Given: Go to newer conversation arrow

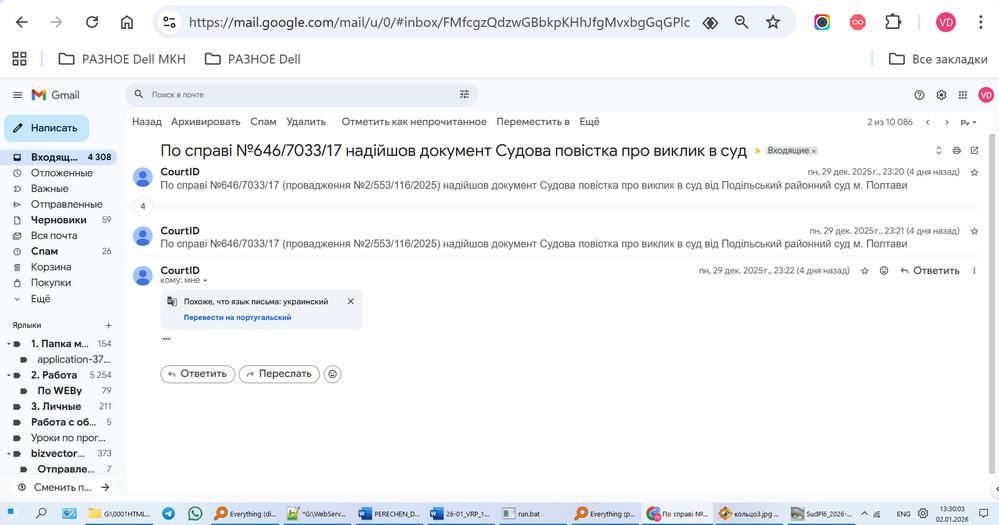Looking at the screenshot, I should (928, 122).
